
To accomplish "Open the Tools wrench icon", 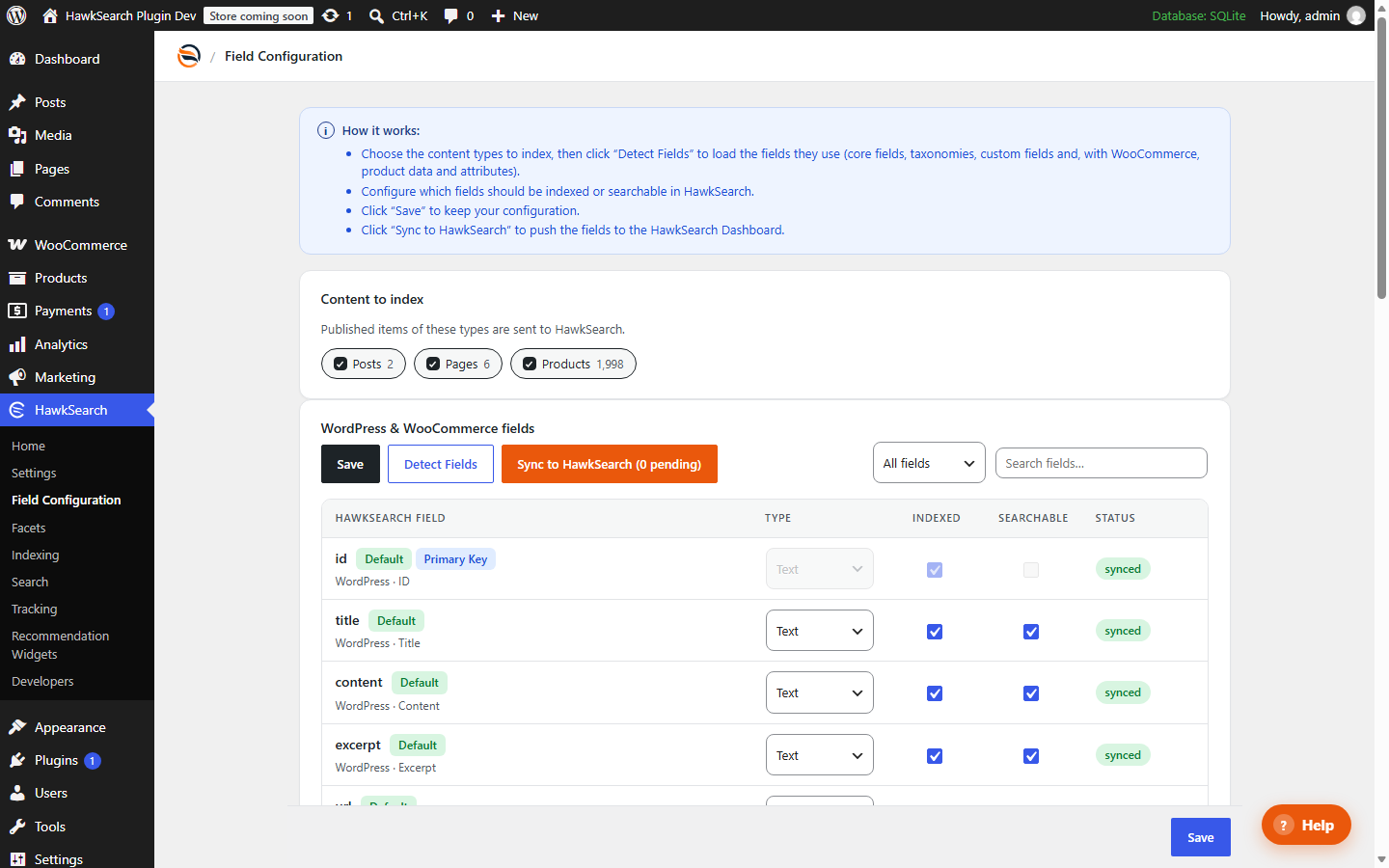I will (x=17, y=827).
